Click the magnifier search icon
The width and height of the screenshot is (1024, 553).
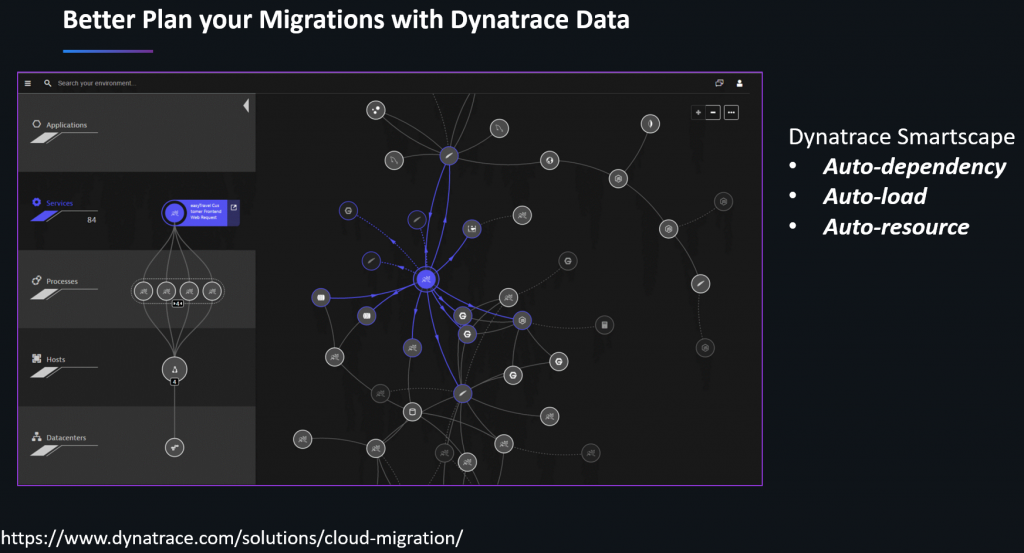coord(48,84)
